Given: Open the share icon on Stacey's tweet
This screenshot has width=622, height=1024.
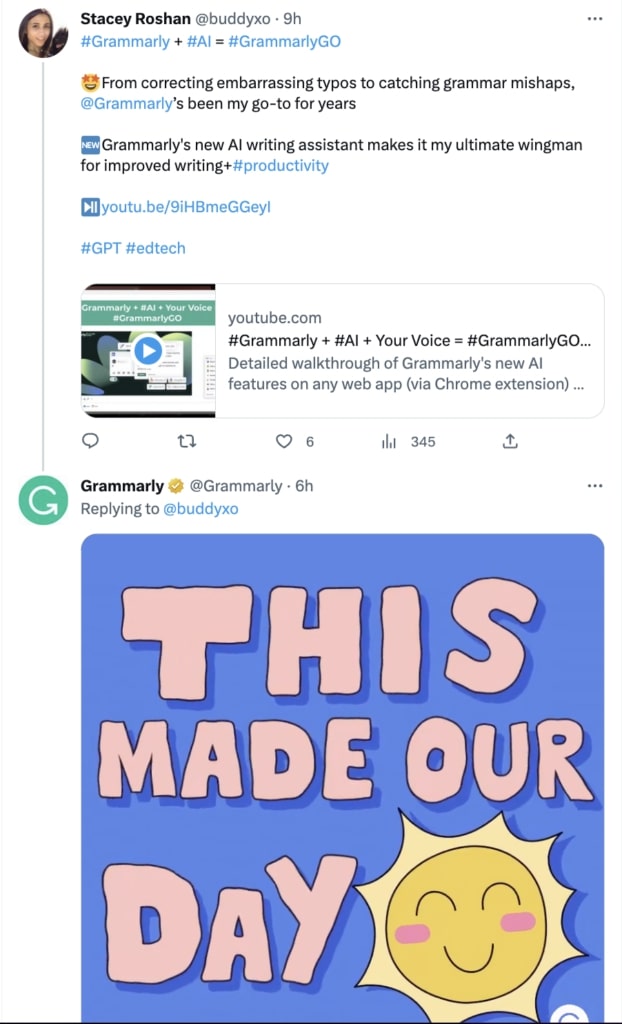Looking at the screenshot, I should [x=510, y=441].
